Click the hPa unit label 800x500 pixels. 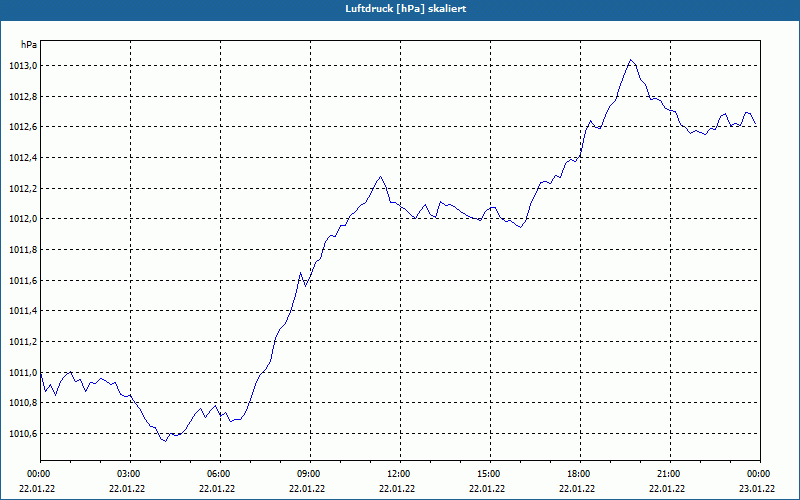29,45
